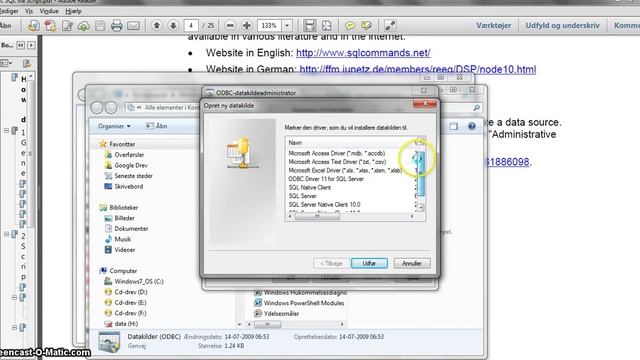Click the driver list horizontal scrollbar thumb
Image resolution: width=640 pixels, height=360 pixels.
coord(317,216)
